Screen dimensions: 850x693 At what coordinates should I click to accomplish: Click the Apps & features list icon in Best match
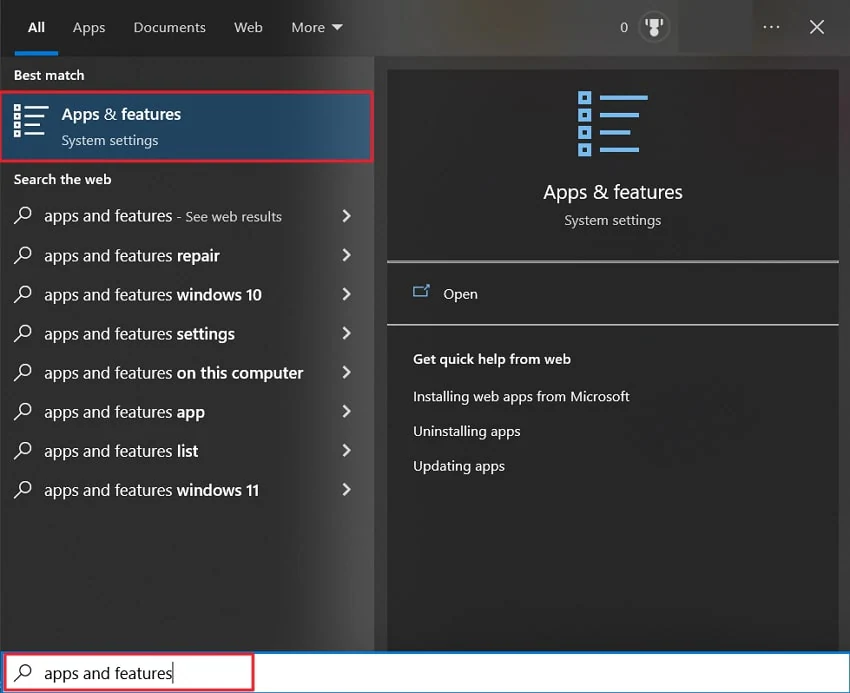coord(31,120)
